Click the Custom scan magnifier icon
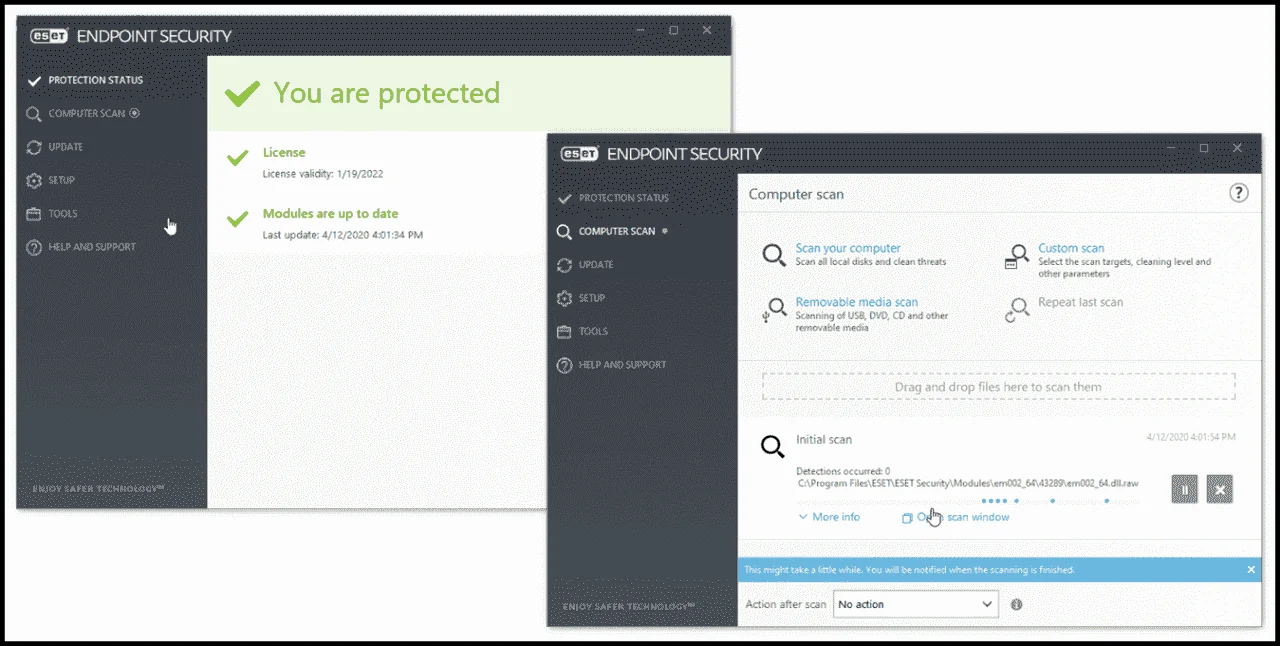 click(x=1017, y=257)
